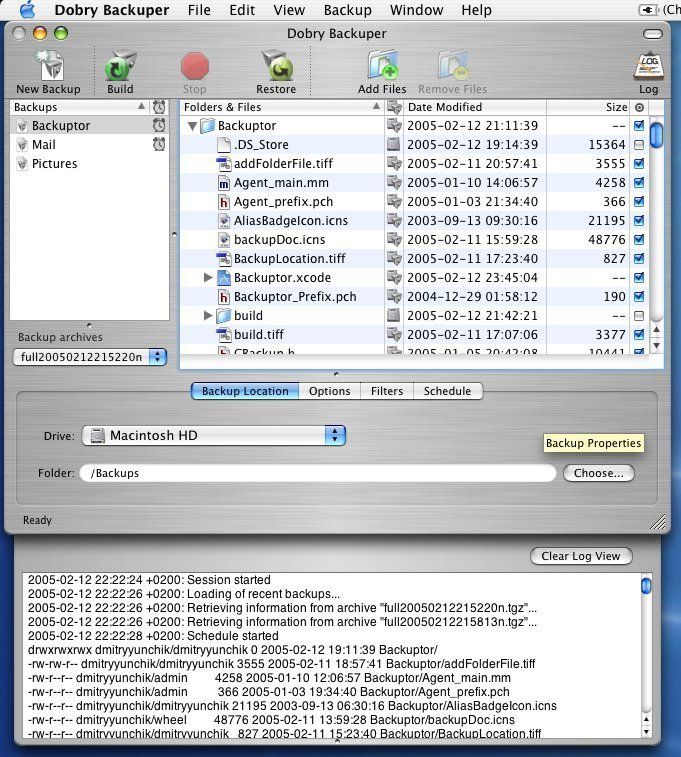This screenshot has height=757, width=681.
Task: Collapse the Backuptor folder tree
Action: 192,126
